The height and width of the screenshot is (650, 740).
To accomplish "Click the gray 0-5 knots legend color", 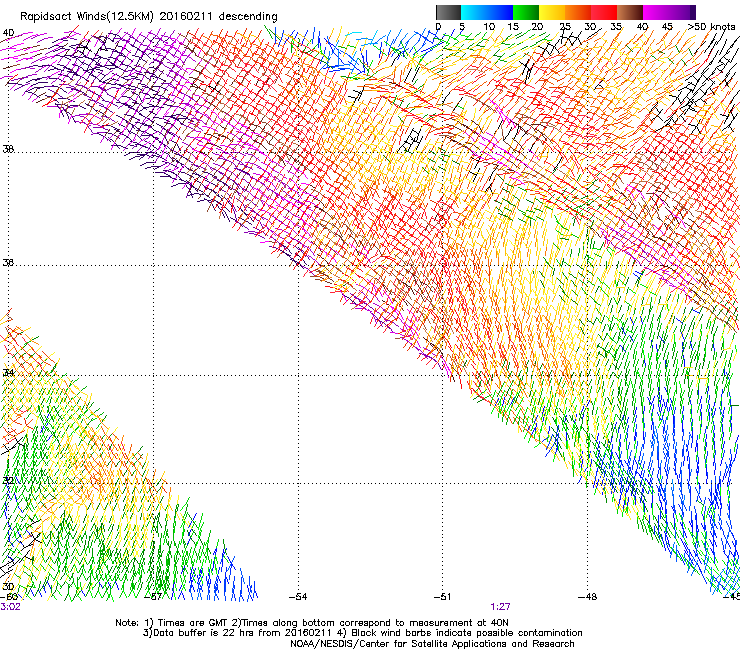I will coord(448,12).
